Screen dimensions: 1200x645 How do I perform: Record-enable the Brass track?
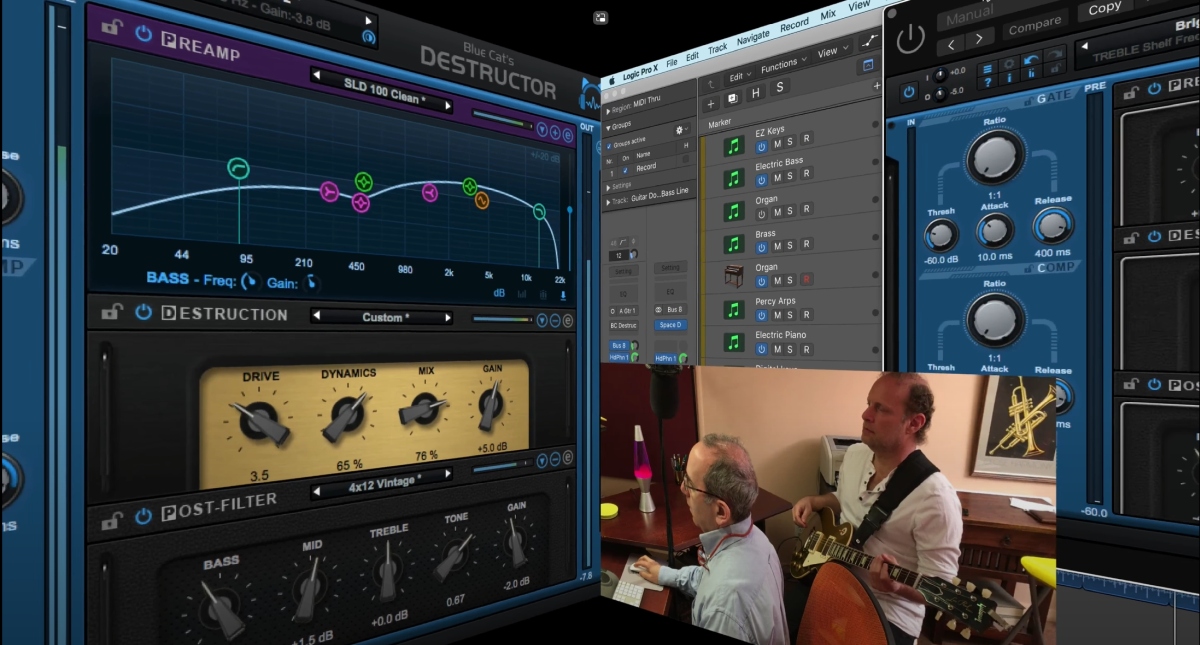point(805,246)
